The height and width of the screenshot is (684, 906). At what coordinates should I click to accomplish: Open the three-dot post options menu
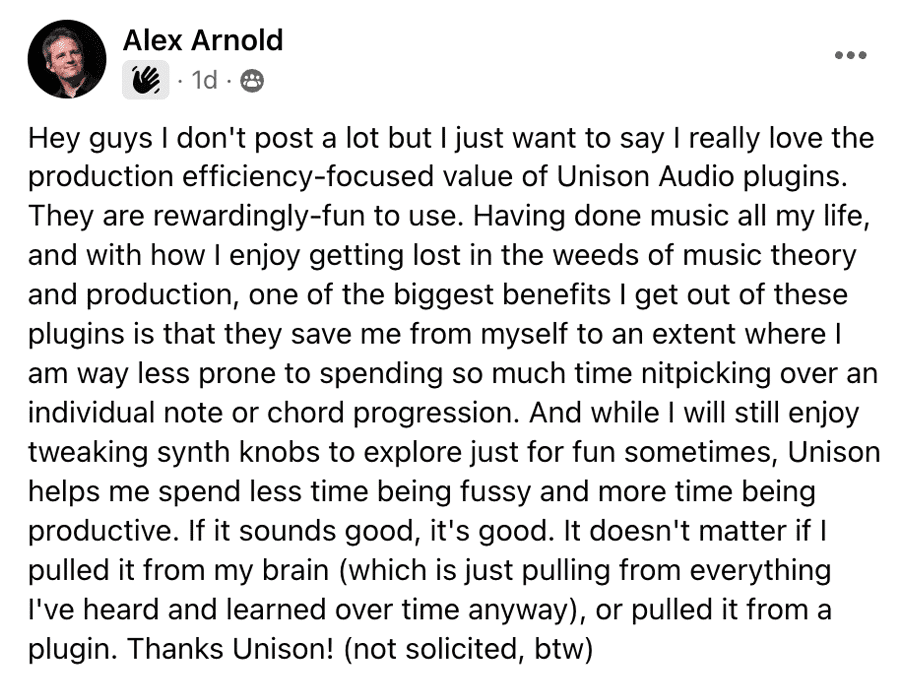pyautogui.click(x=850, y=55)
